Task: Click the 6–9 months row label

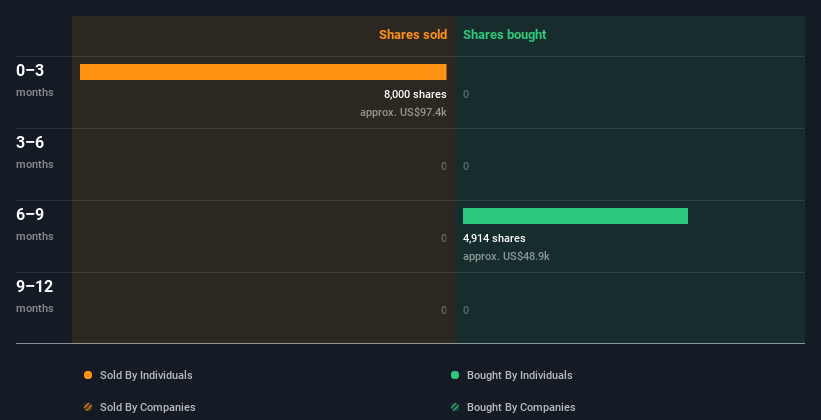Action: tap(35, 224)
